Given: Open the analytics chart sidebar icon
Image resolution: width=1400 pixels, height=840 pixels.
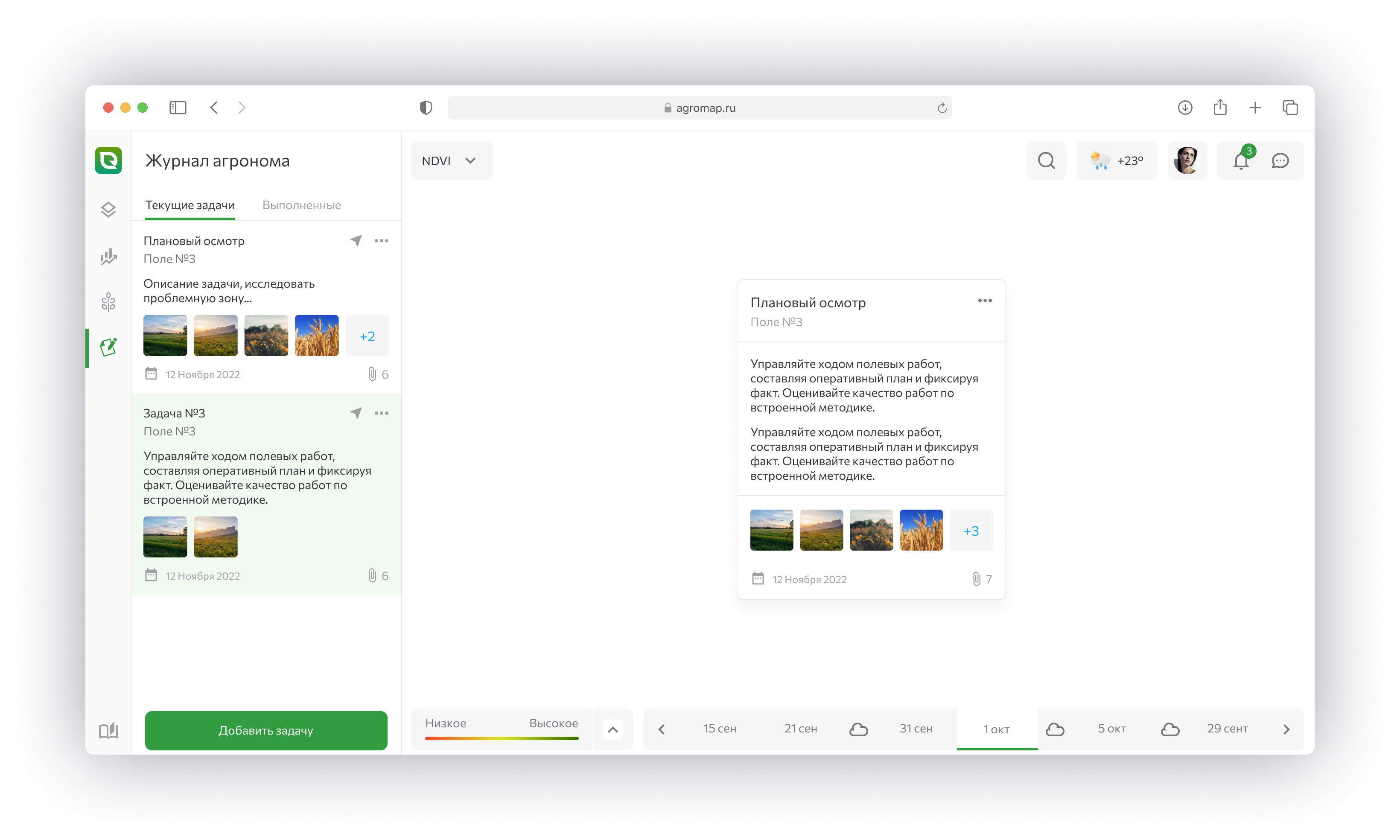Looking at the screenshot, I should (x=108, y=257).
